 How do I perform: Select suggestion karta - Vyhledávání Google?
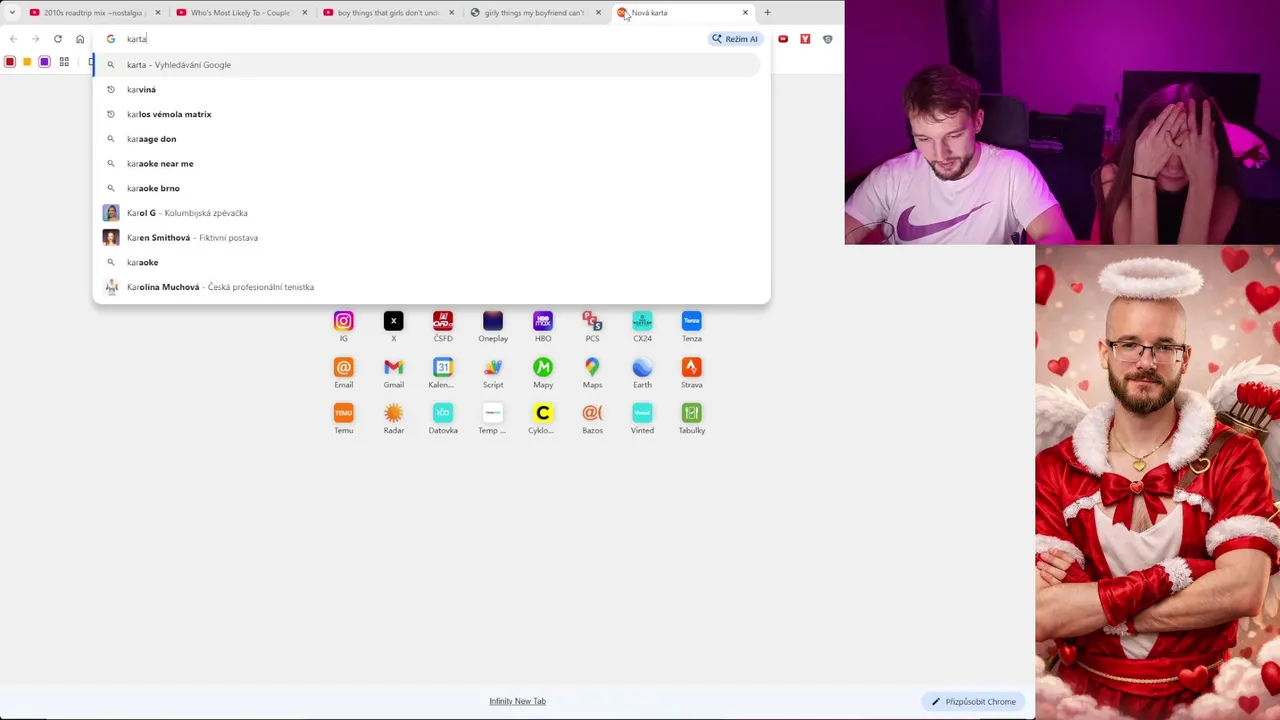tap(428, 65)
